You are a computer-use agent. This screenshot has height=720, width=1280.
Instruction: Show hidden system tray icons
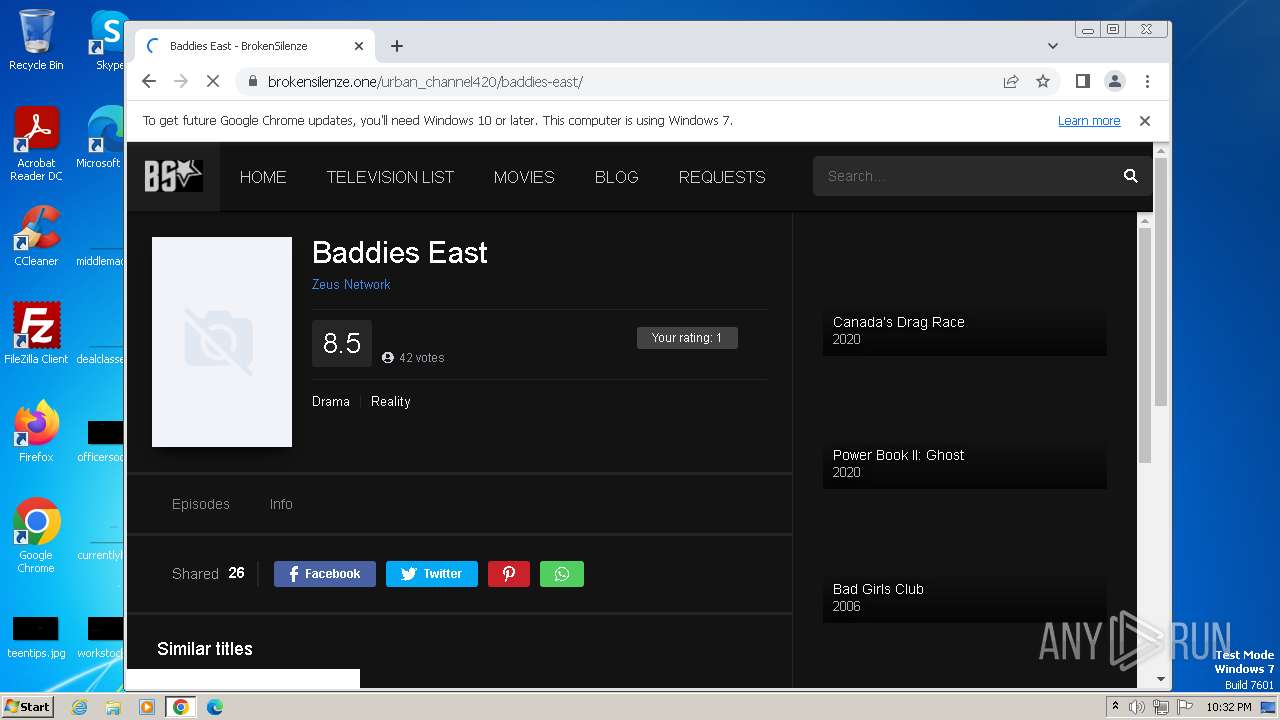(1116, 707)
